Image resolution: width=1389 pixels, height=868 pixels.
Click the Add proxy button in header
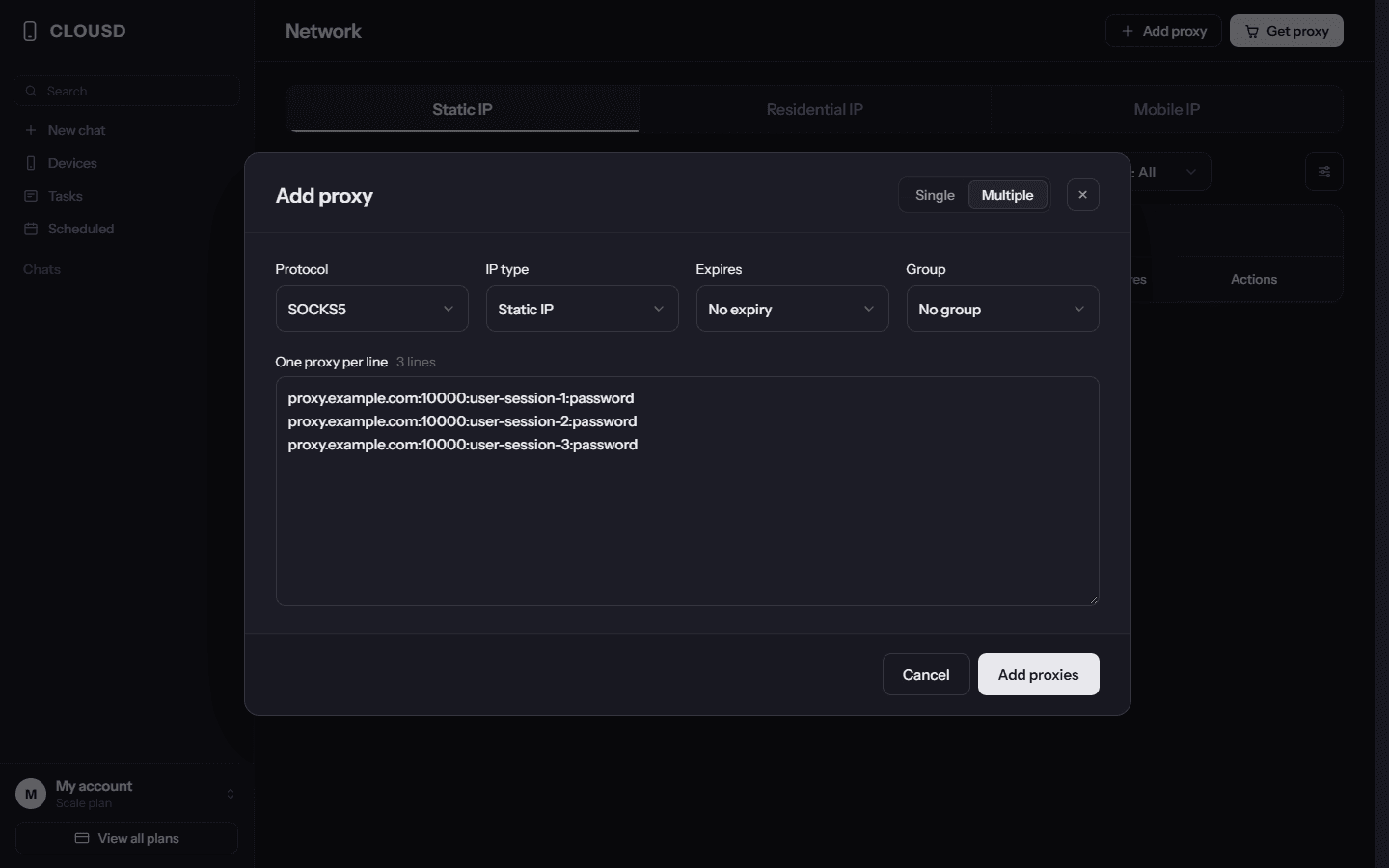click(x=1163, y=31)
